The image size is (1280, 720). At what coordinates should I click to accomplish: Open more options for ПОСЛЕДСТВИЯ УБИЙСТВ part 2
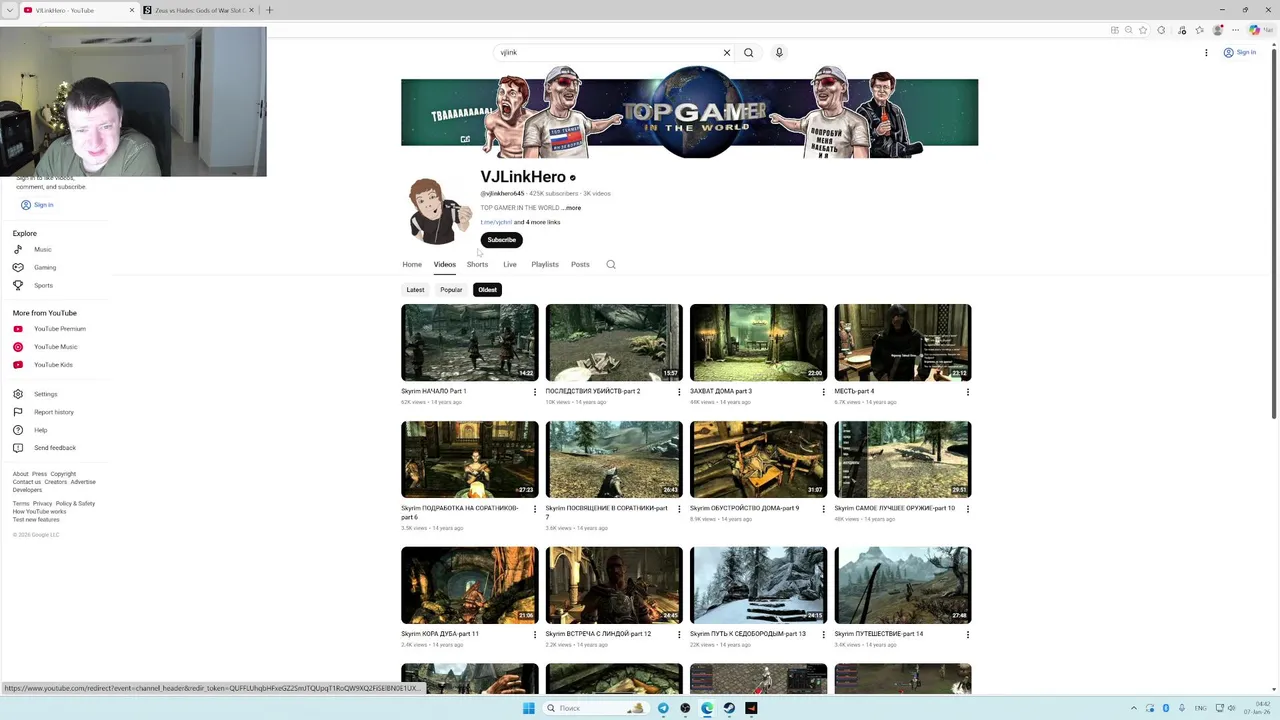point(679,392)
